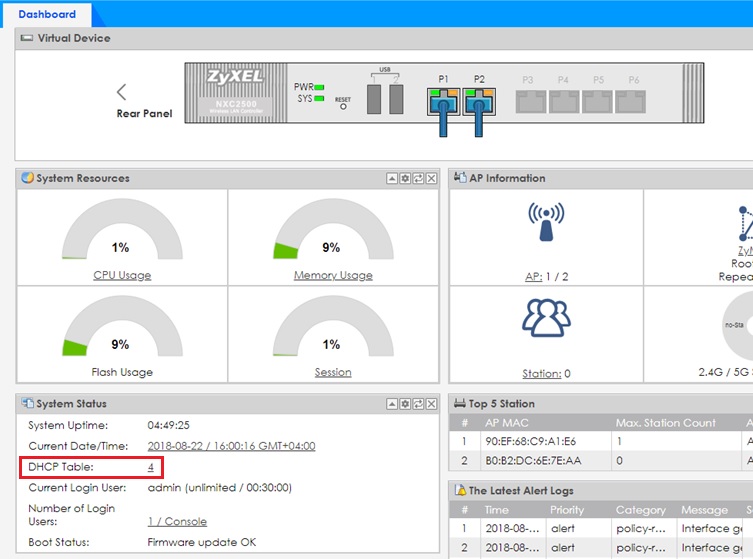753x559 pixels.
Task: Click the AP antenna icon
Action: pyautogui.click(x=545, y=224)
